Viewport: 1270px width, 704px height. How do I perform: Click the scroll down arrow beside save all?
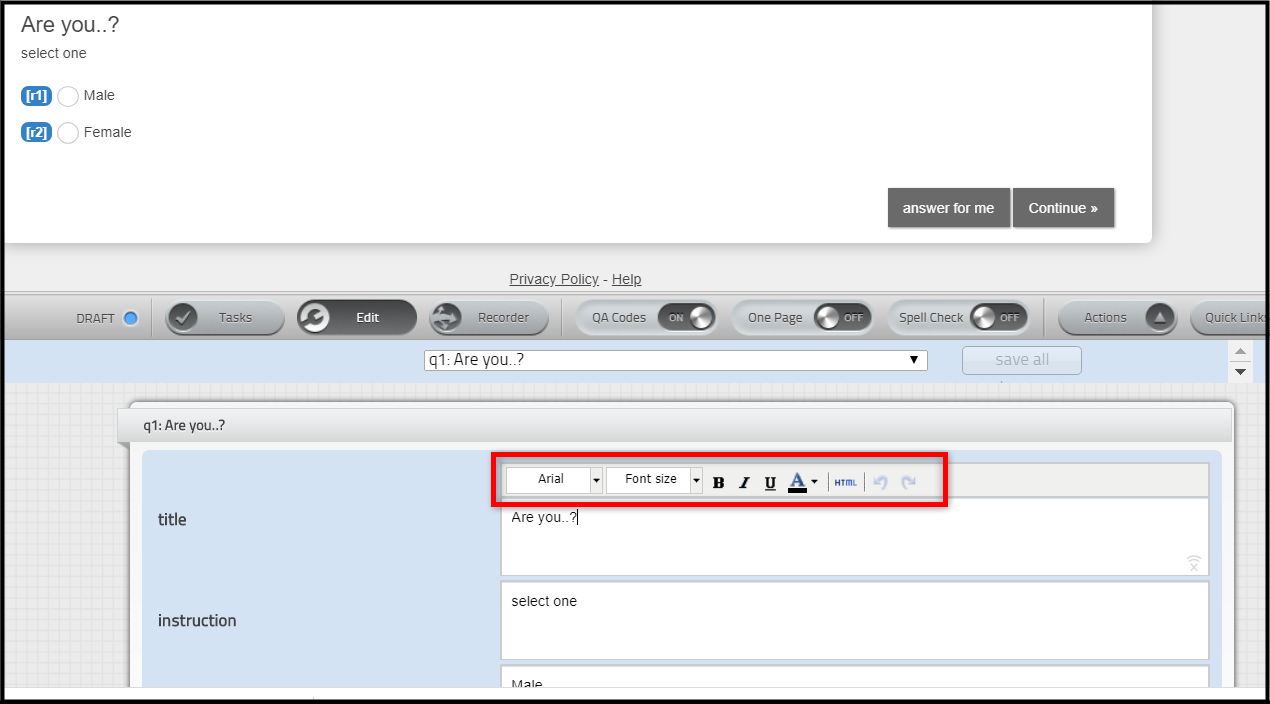(1240, 371)
